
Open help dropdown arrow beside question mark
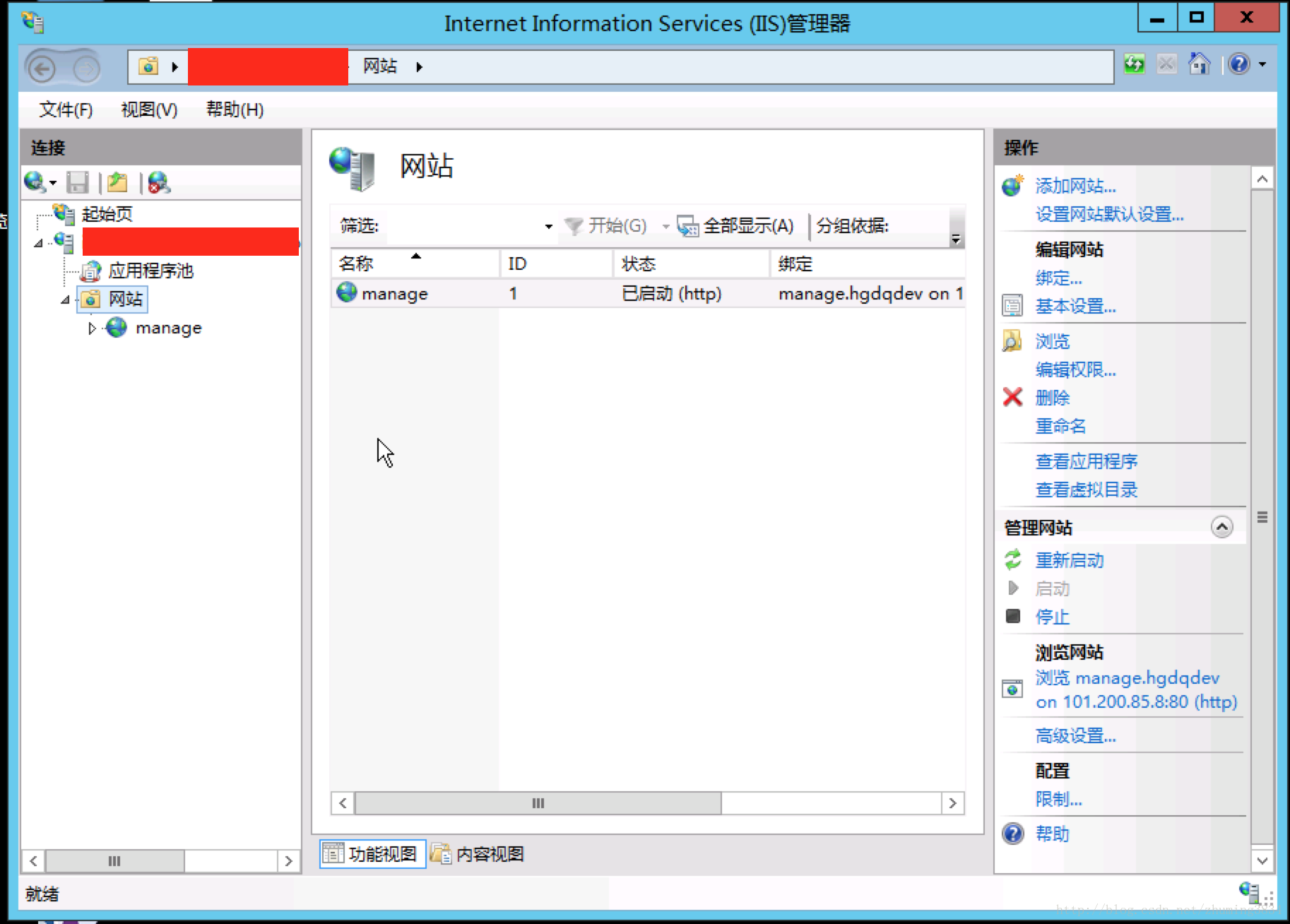pyautogui.click(x=1262, y=64)
